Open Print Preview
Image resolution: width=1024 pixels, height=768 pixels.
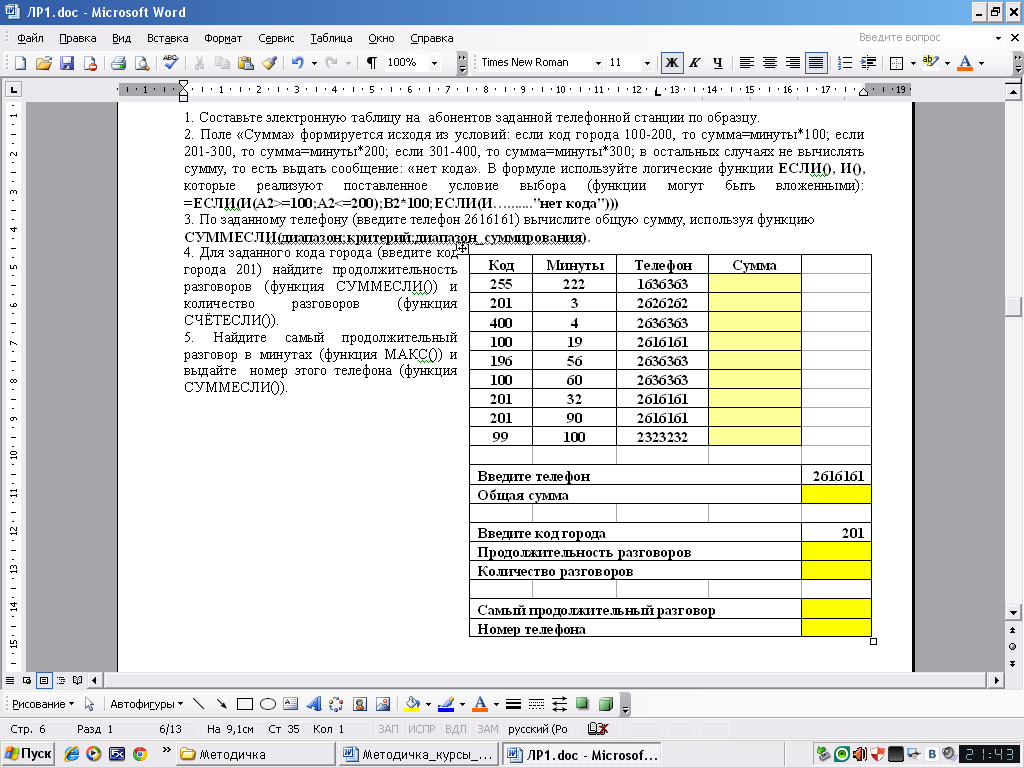141,63
